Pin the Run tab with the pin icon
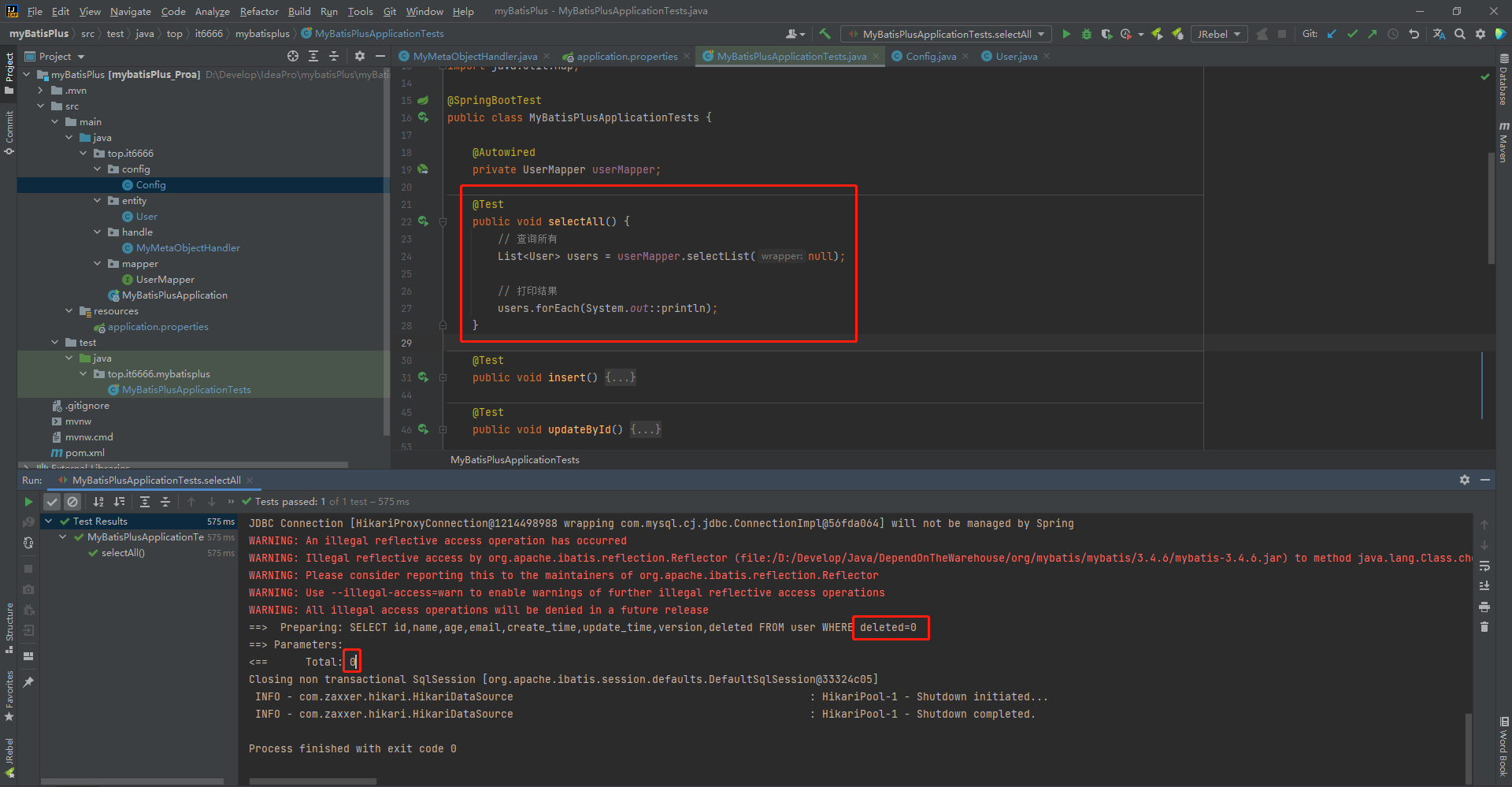This screenshot has height=787, width=1512. click(x=28, y=682)
